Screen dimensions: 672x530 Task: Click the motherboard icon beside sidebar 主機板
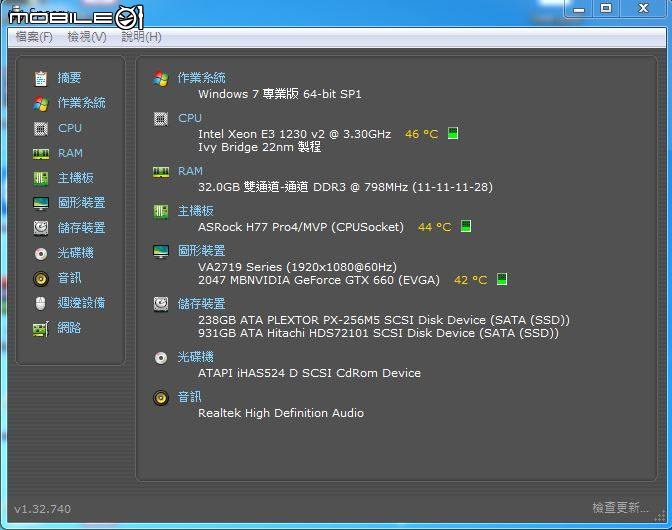41,178
